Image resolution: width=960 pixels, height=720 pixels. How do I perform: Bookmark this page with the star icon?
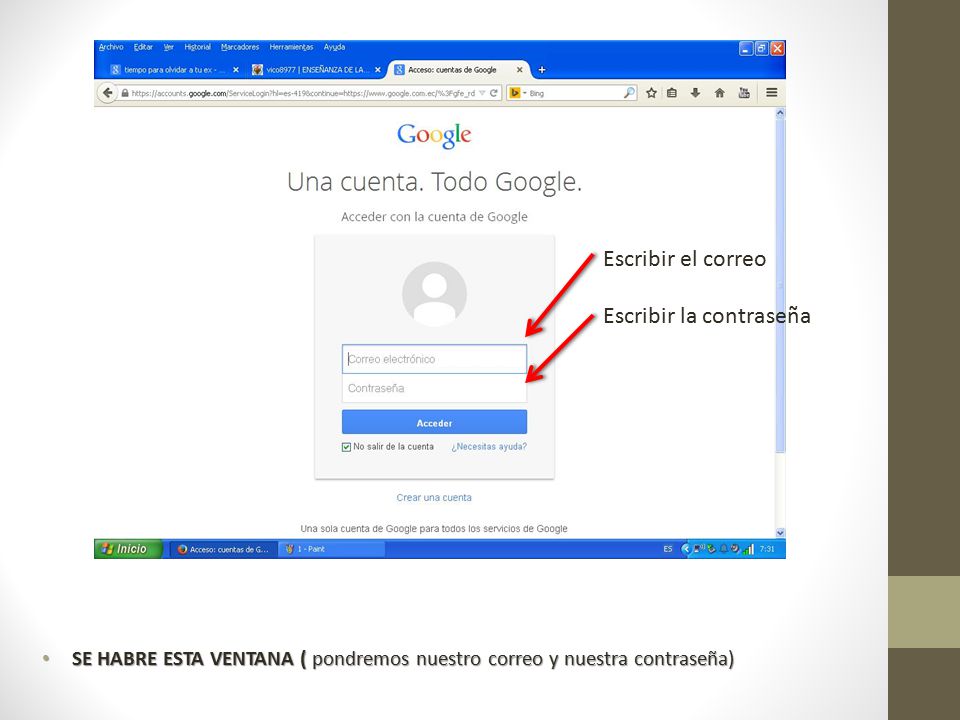(651, 93)
